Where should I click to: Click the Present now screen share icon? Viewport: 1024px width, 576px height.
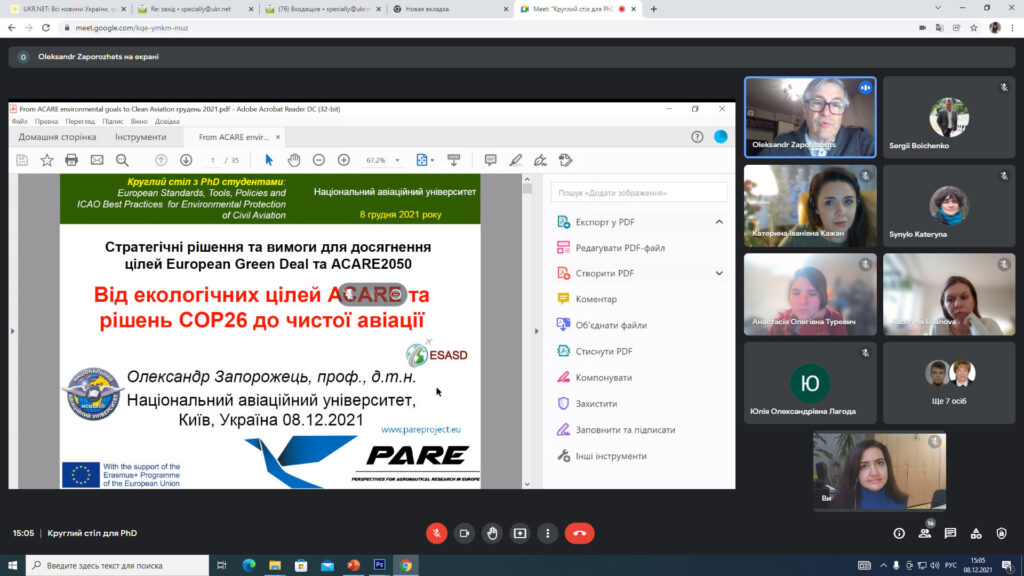(519, 533)
